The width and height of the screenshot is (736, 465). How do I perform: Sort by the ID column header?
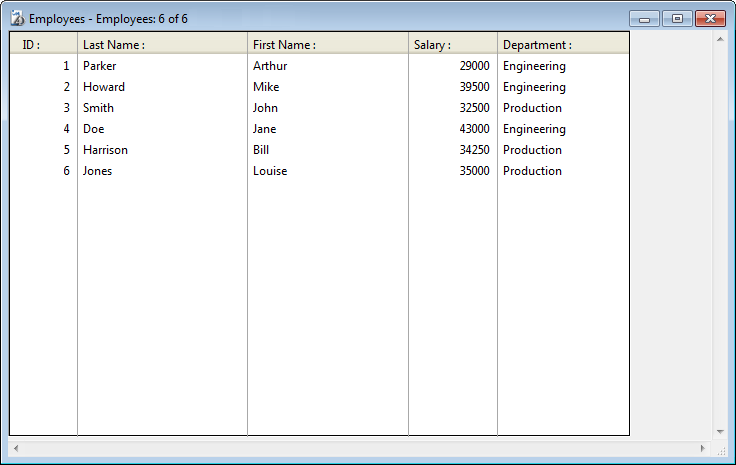coord(43,44)
